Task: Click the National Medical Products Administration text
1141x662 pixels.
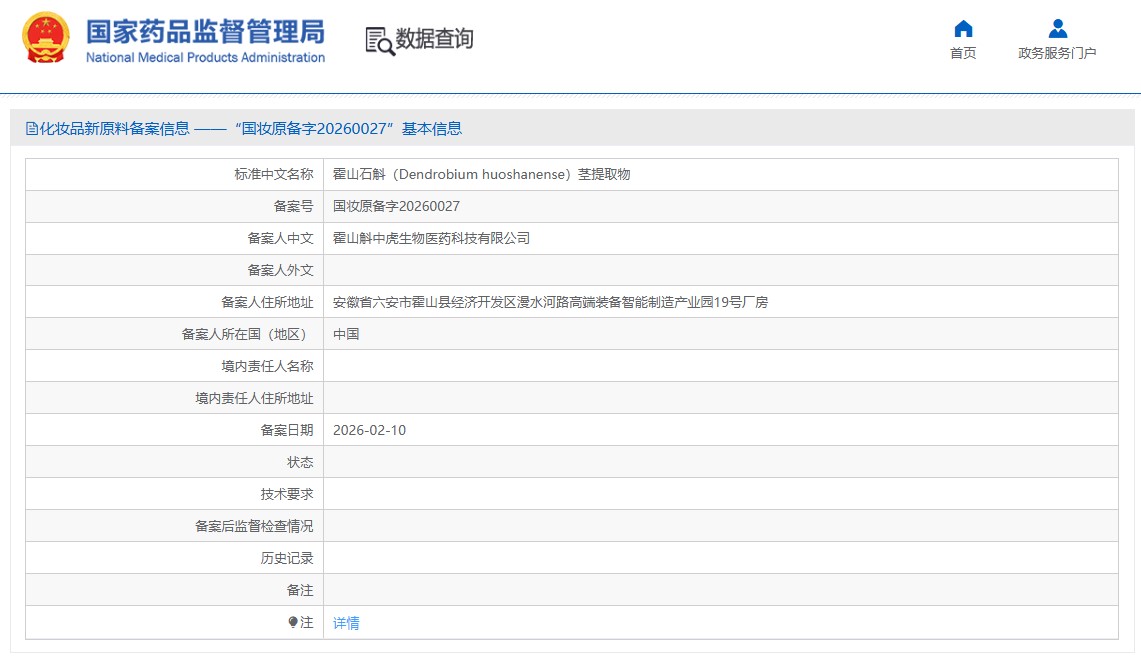Action: pos(205,58)
